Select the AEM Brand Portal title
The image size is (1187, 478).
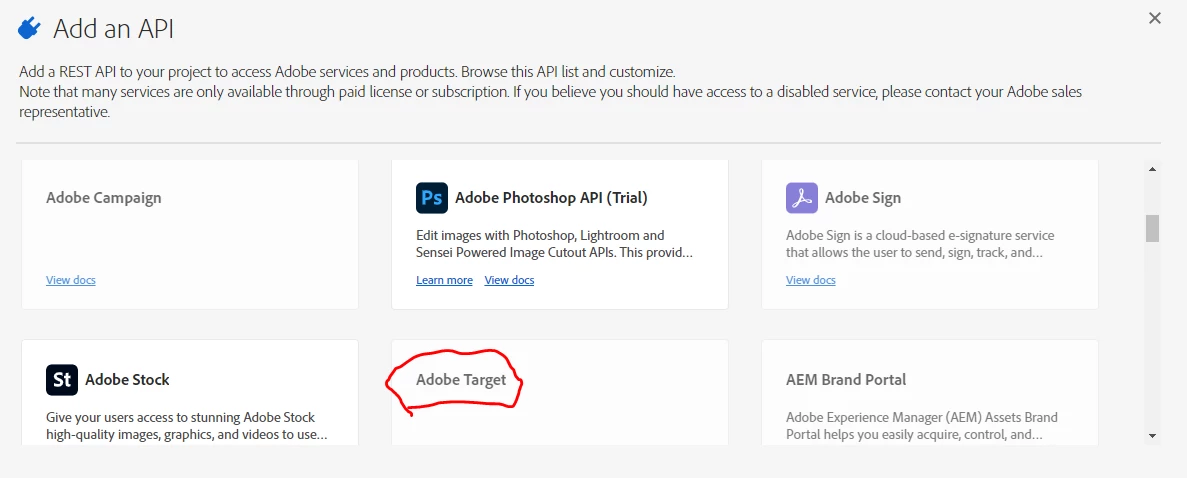coord(846,380)
